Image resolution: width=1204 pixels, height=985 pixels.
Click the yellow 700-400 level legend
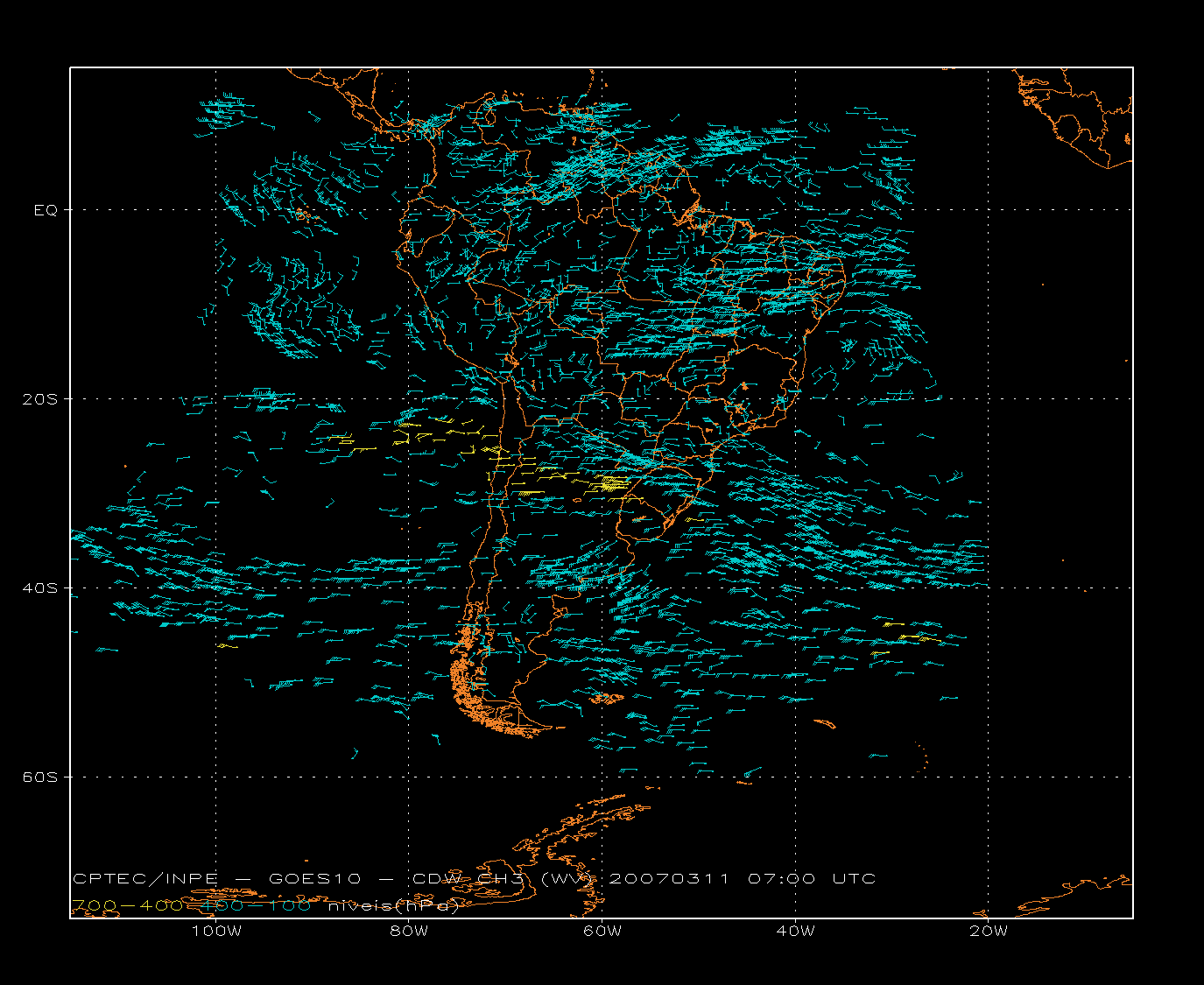tap(127, 906)
